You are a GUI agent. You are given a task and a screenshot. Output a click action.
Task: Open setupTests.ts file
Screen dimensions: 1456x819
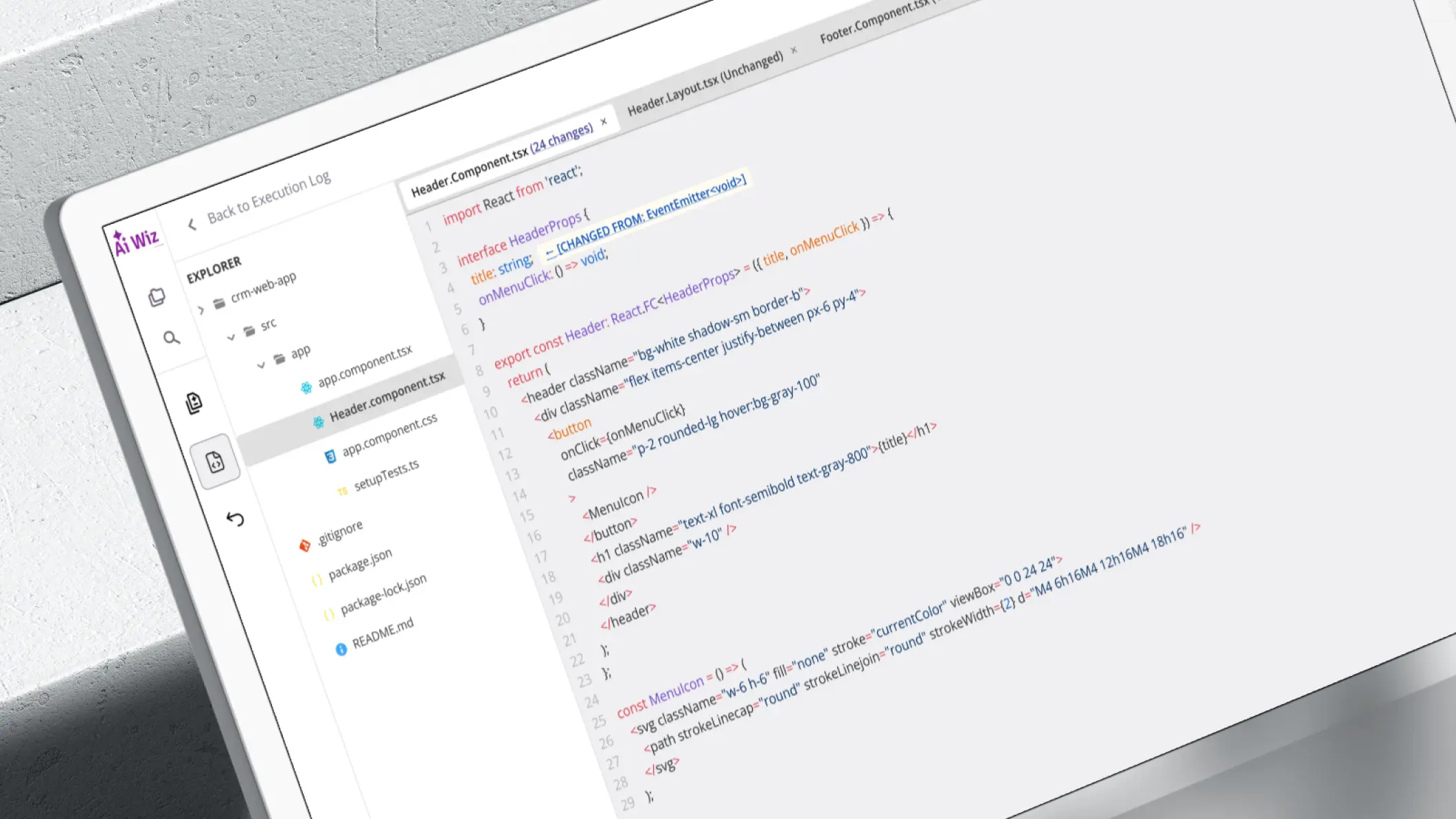[x=386, y=475]
